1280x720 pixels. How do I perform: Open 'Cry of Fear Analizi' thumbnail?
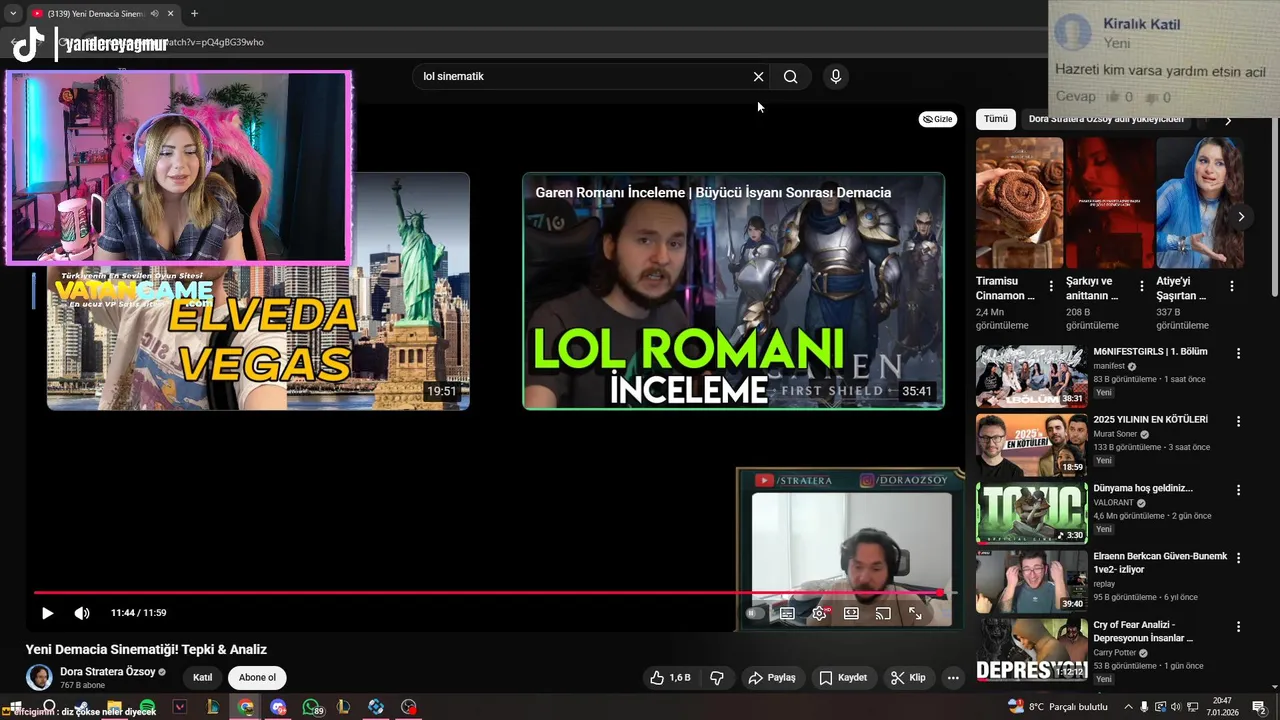pos(1031,650)
